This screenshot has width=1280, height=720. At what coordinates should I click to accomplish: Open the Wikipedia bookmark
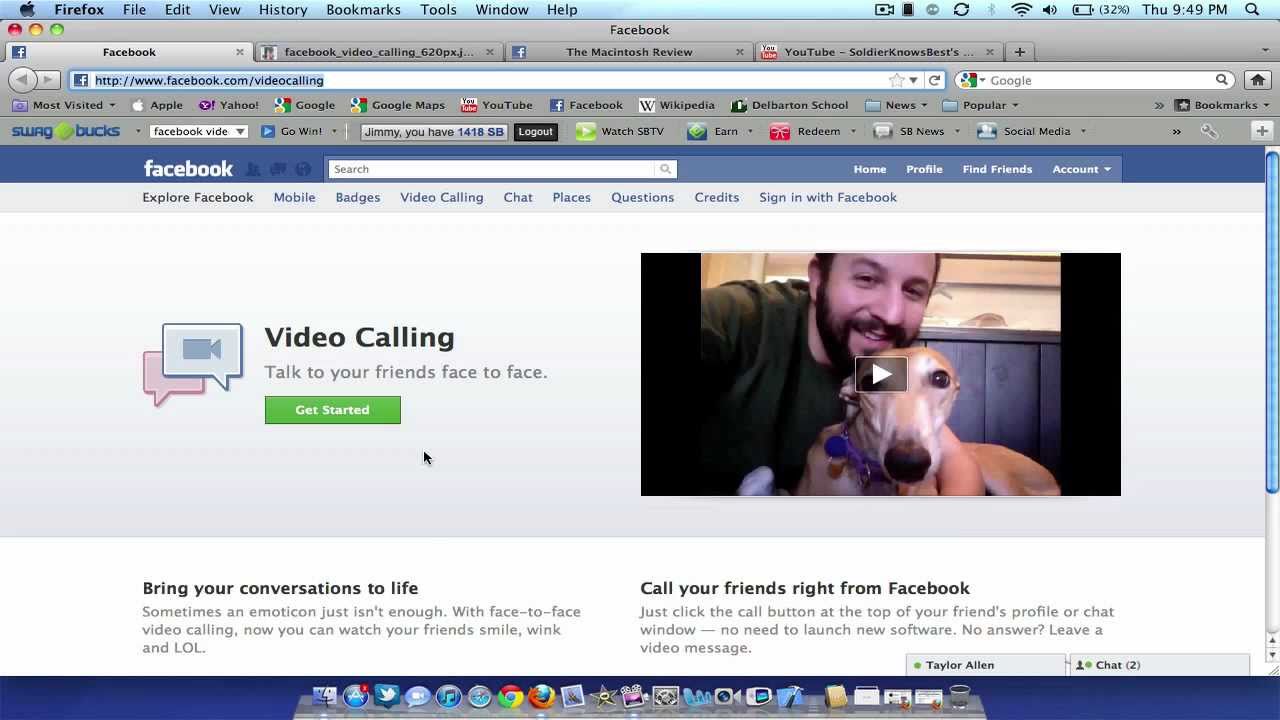click(677, 105)
